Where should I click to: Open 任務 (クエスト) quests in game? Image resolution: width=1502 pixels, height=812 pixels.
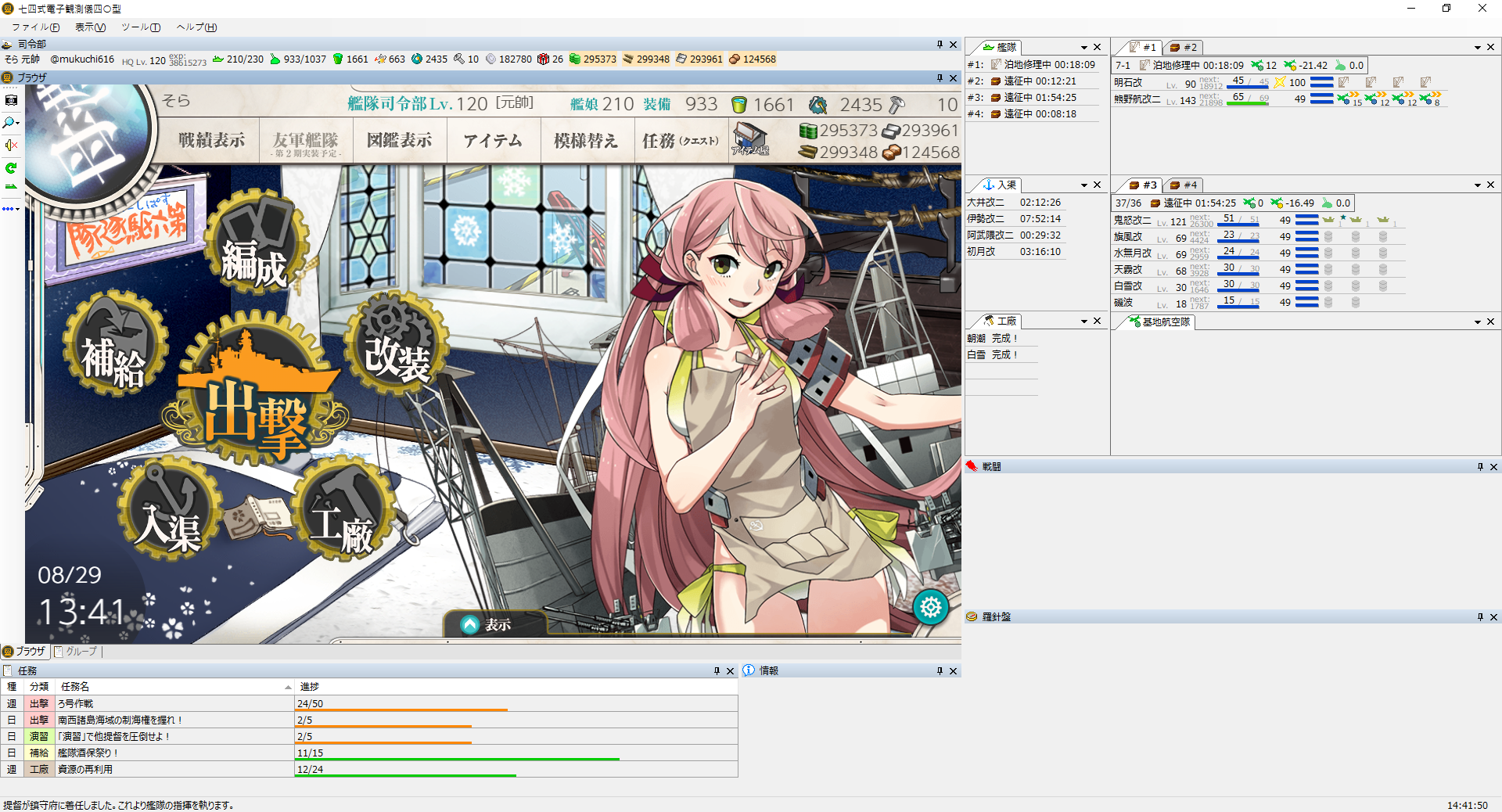tap(681, 140)
